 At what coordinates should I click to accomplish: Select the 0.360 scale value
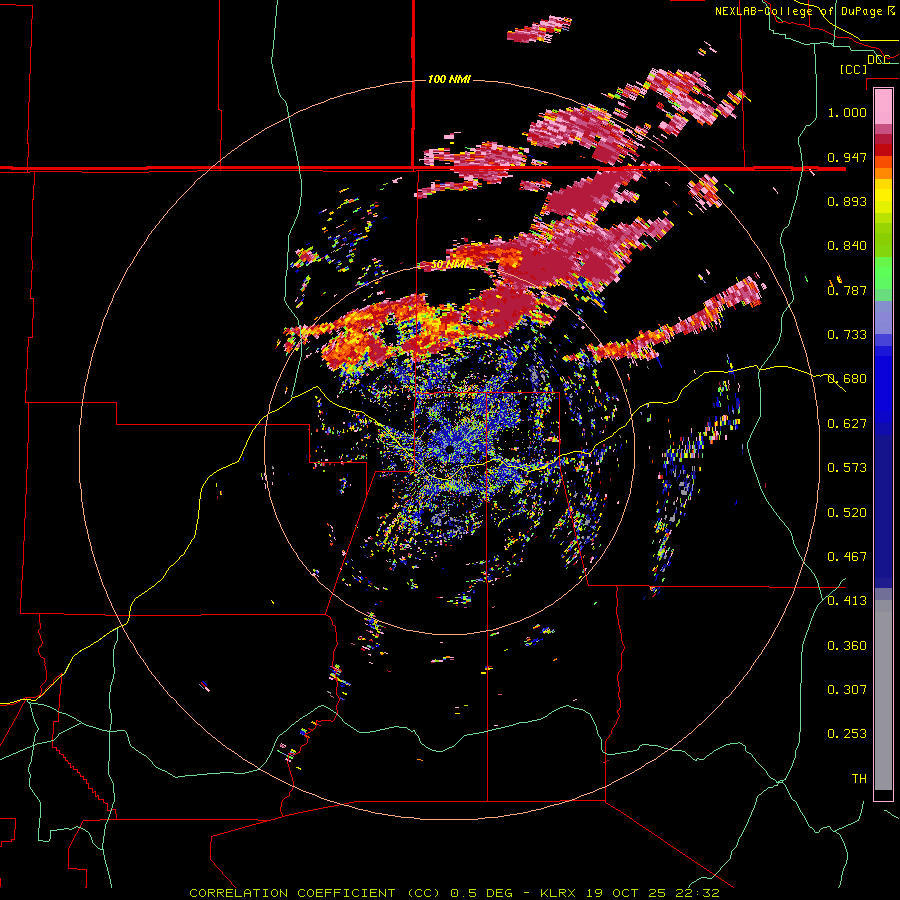pos(847,646)
